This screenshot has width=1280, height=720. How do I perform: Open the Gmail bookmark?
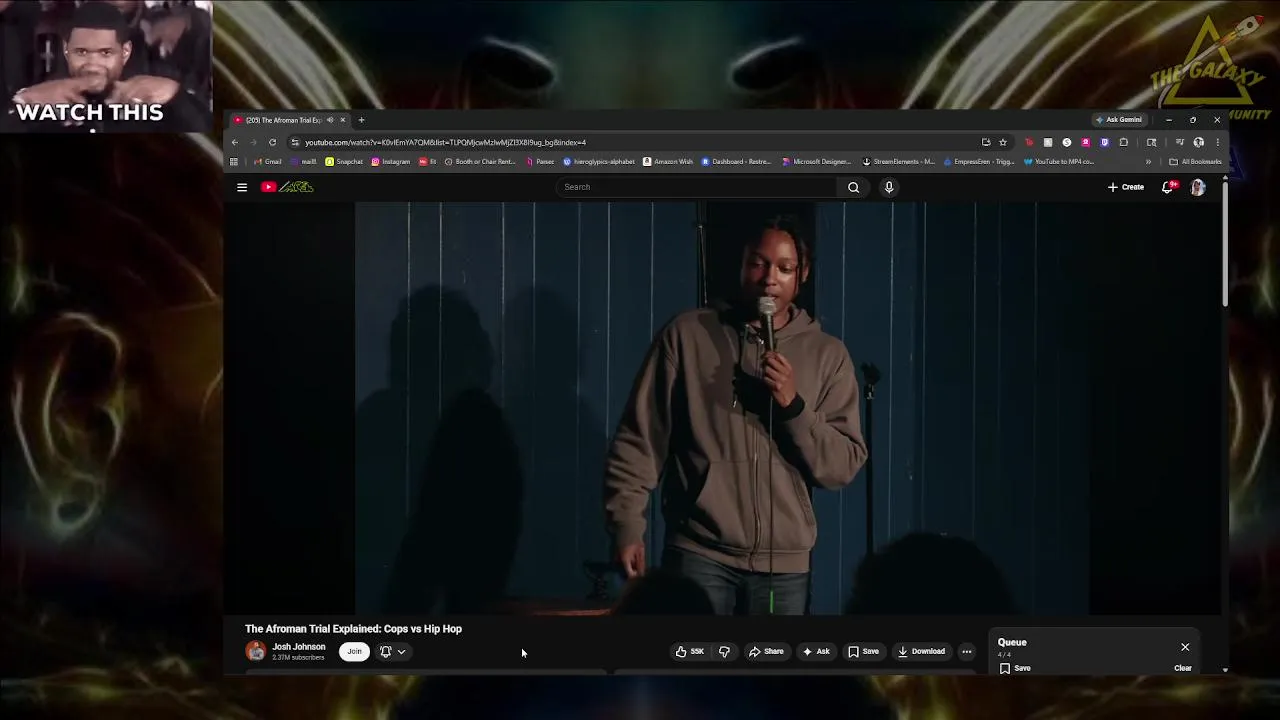coord(267,162)
